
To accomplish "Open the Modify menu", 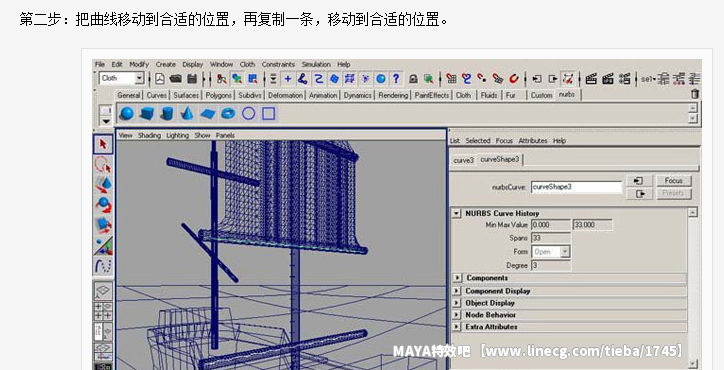I will (139, 64).
